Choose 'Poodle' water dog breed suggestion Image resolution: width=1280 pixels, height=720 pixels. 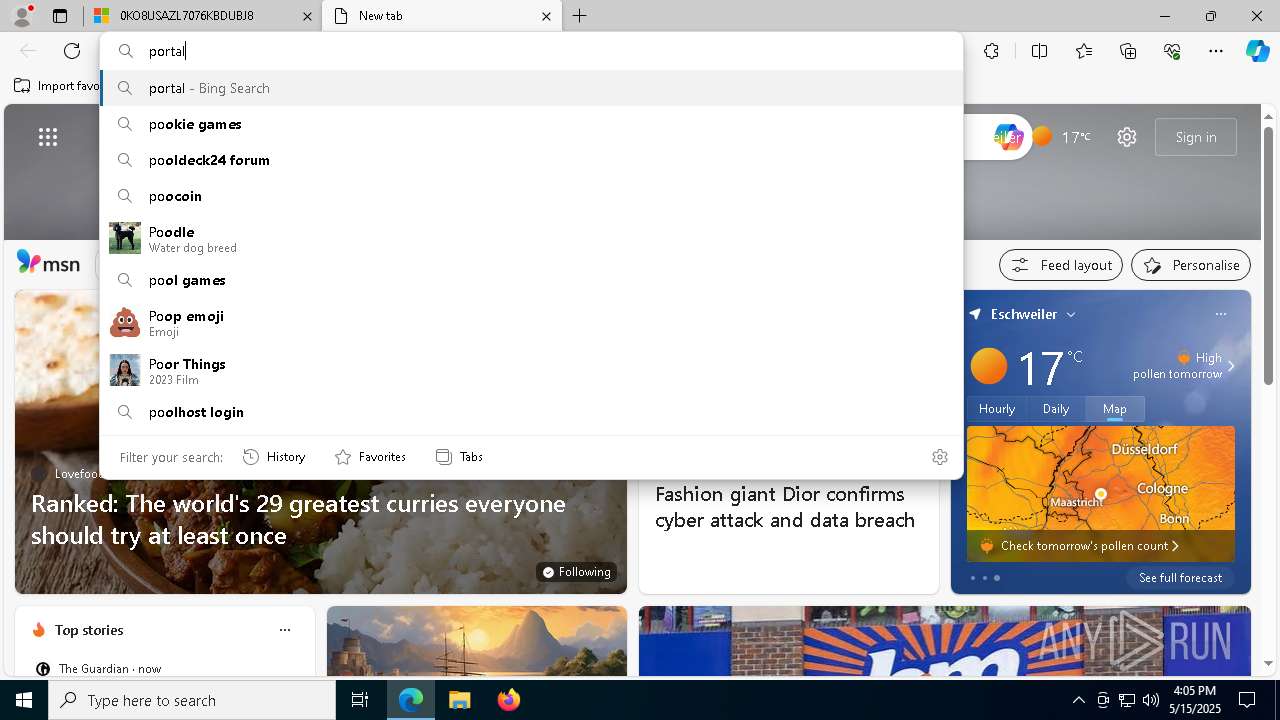click(x=531, y=238)
